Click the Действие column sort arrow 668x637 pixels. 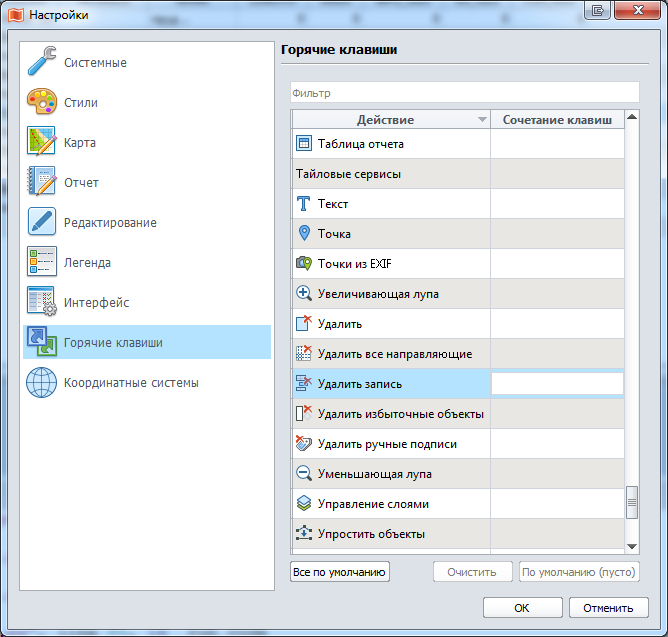tap(482, 120)
